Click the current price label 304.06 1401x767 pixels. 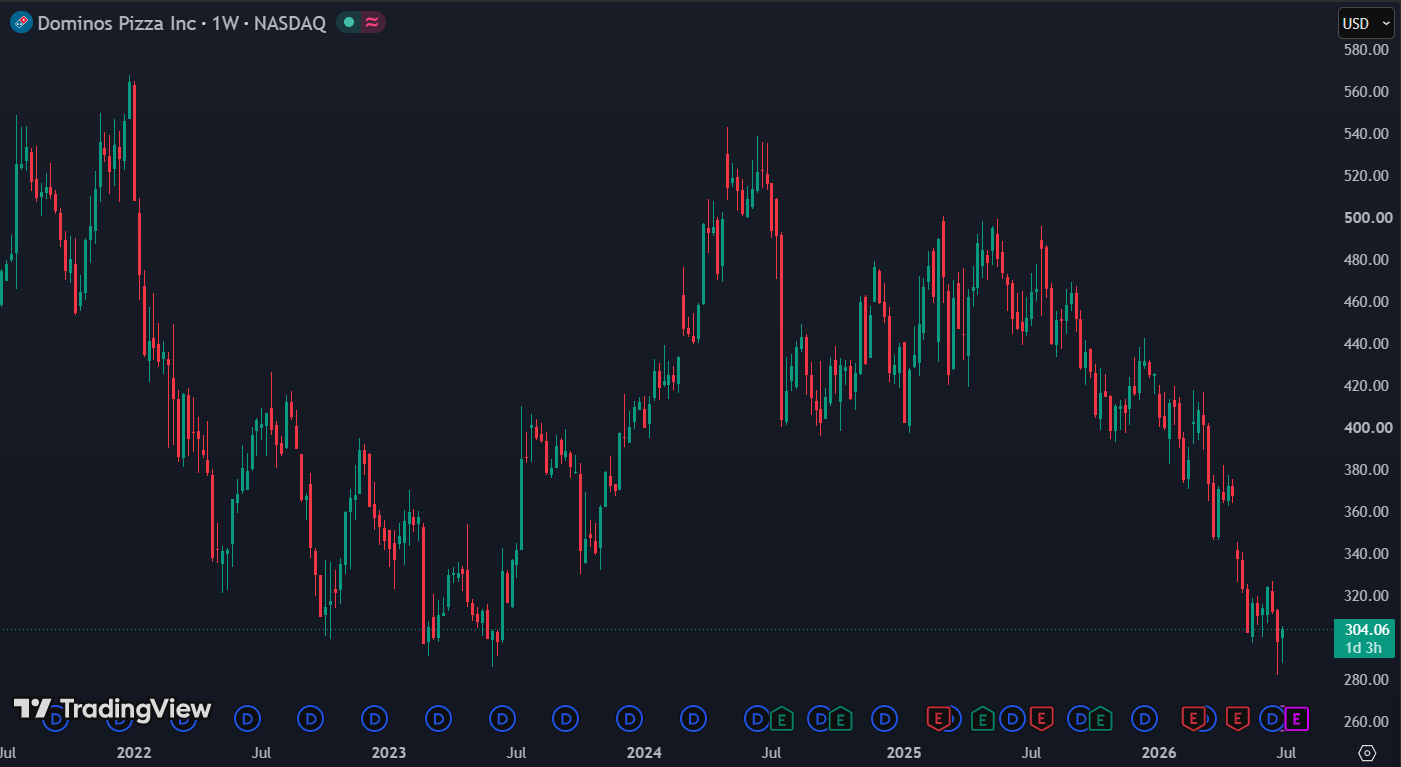tap(1364, 629)
